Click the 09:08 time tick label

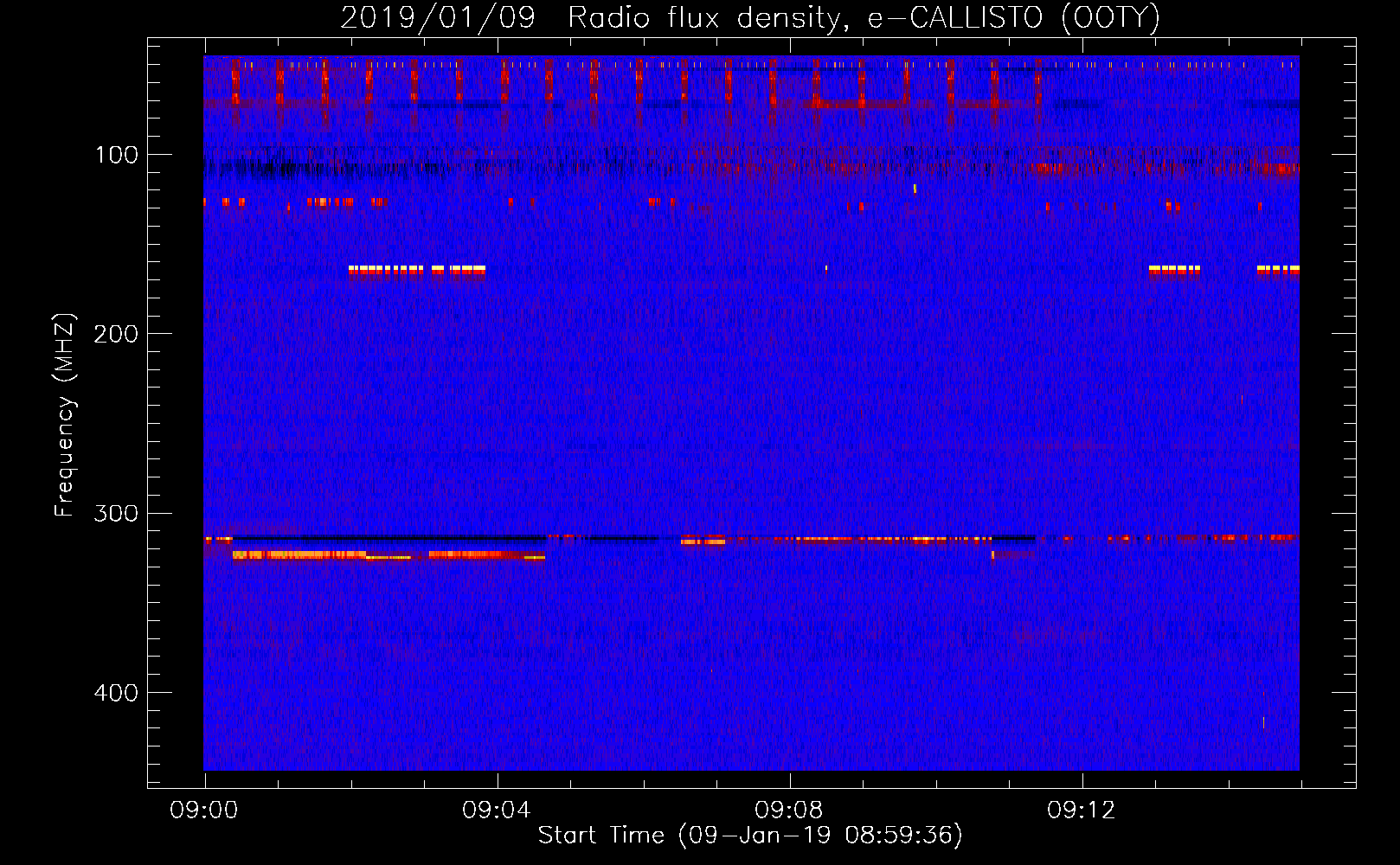pos(789,811)
